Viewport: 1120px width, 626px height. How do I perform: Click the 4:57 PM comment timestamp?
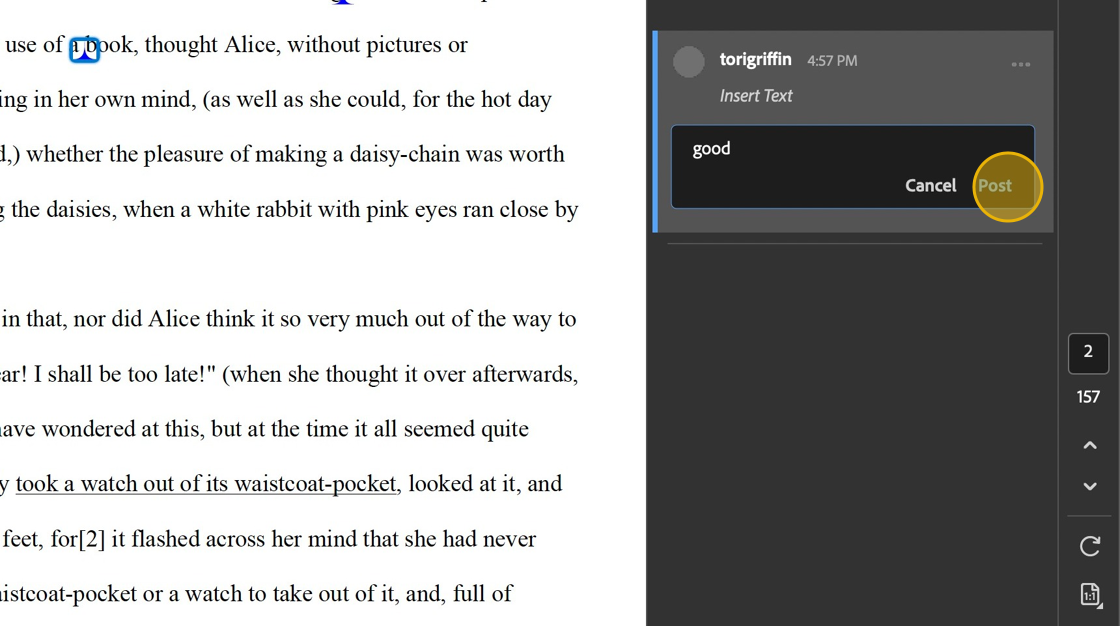click(832, 61)
